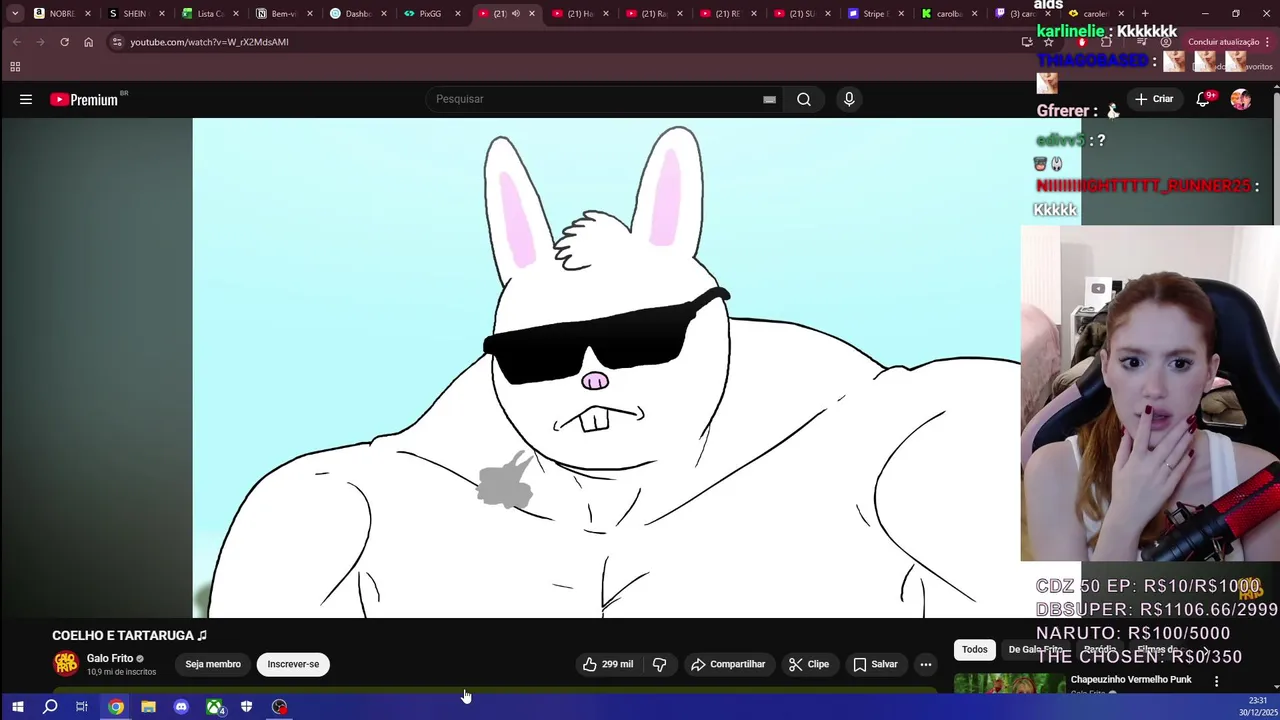Switch to the NOBRE browser tab
The image size is (1280, 720).
62,14
